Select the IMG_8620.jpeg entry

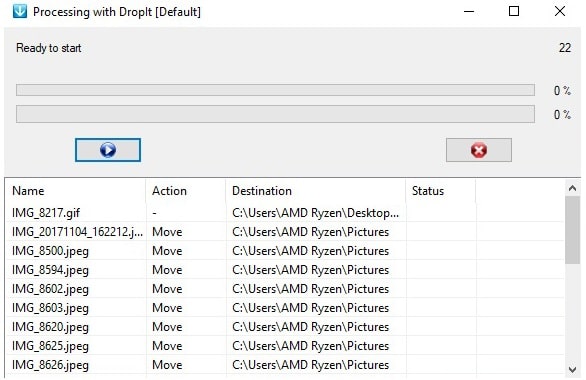(x=50, y=327)
